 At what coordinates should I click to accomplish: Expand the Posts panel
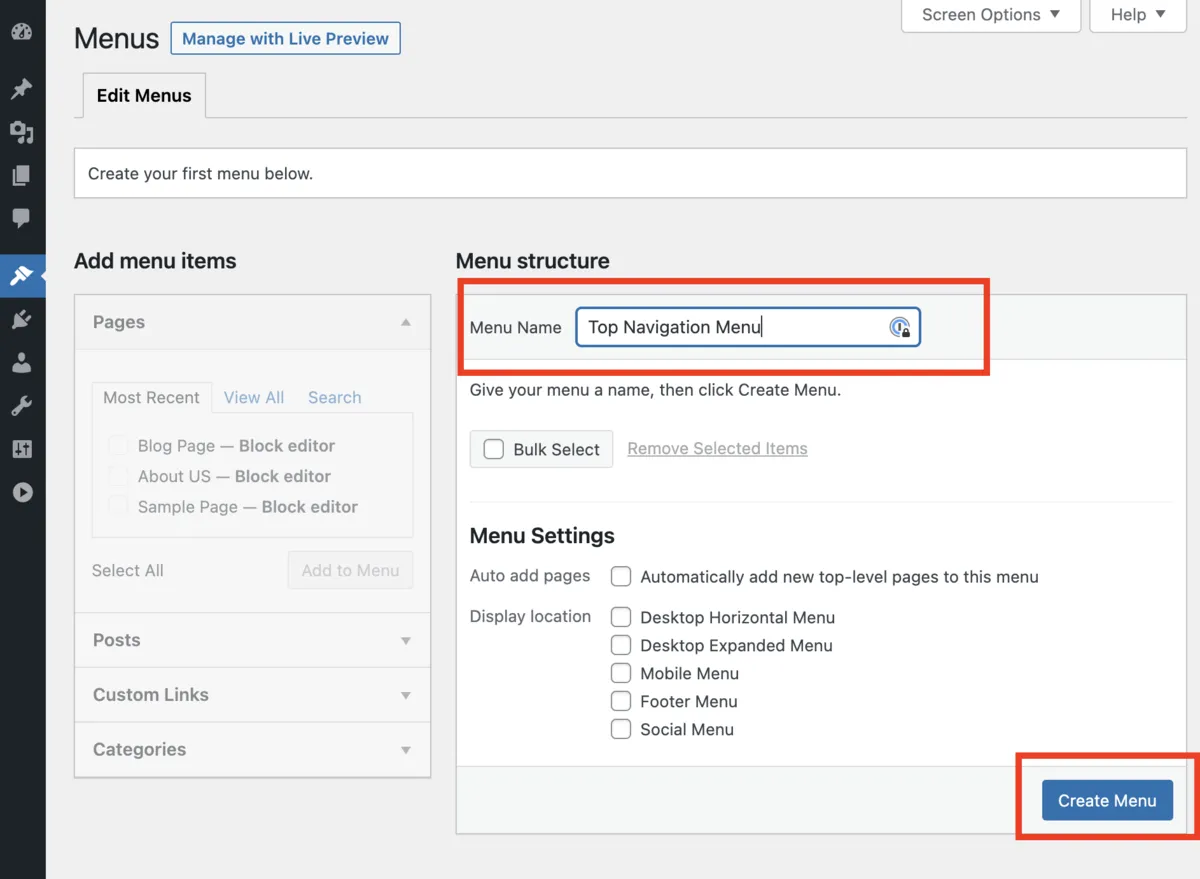coord(406,641)
